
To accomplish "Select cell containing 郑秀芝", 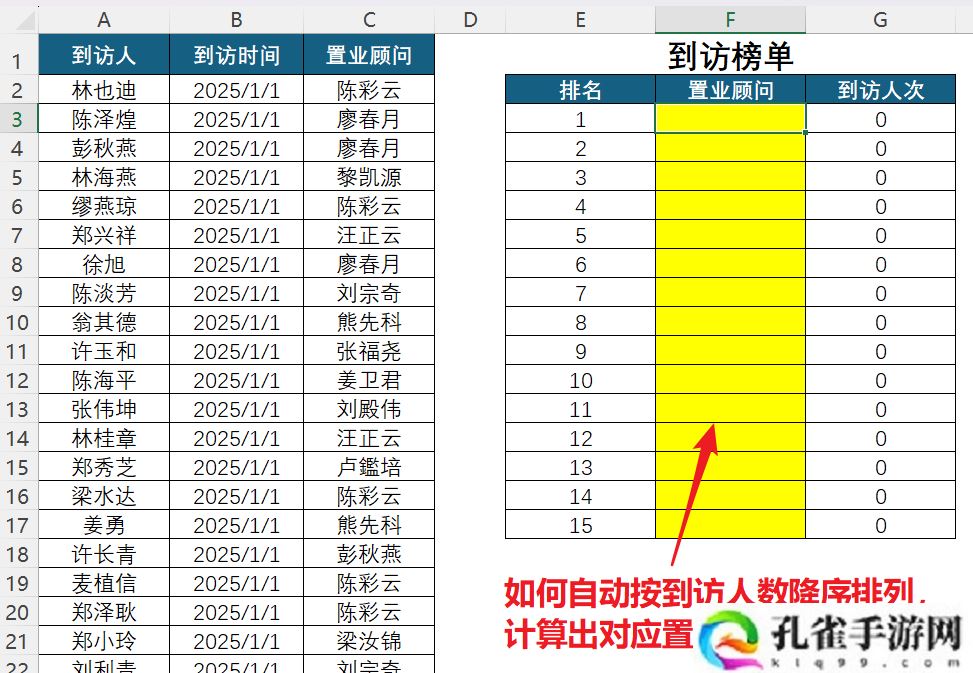I will pyautogui.click(x=104, y=467).
